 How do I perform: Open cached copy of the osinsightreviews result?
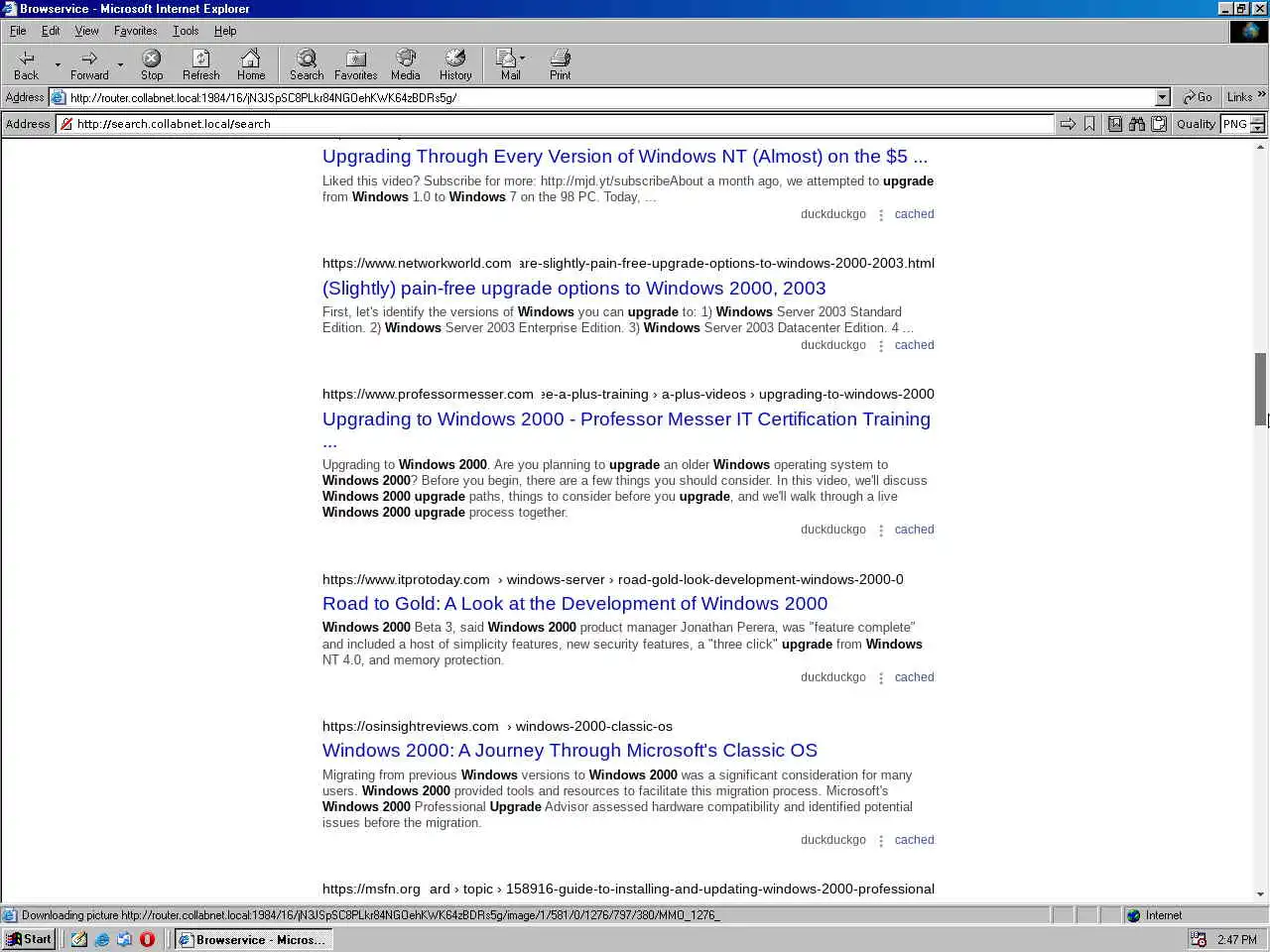[x=914, y=840]
